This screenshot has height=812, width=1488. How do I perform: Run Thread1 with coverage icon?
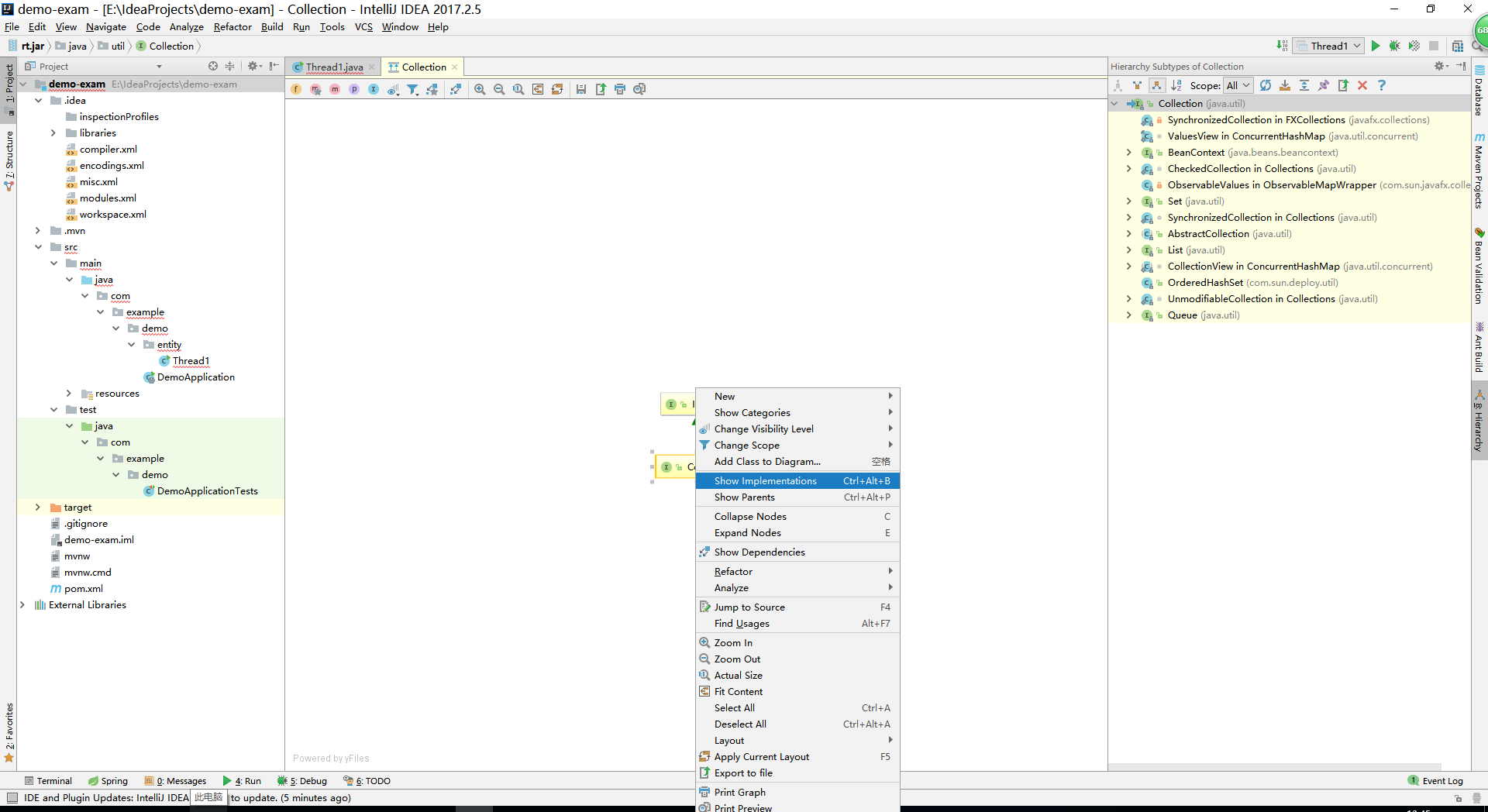coord(1414,46)
